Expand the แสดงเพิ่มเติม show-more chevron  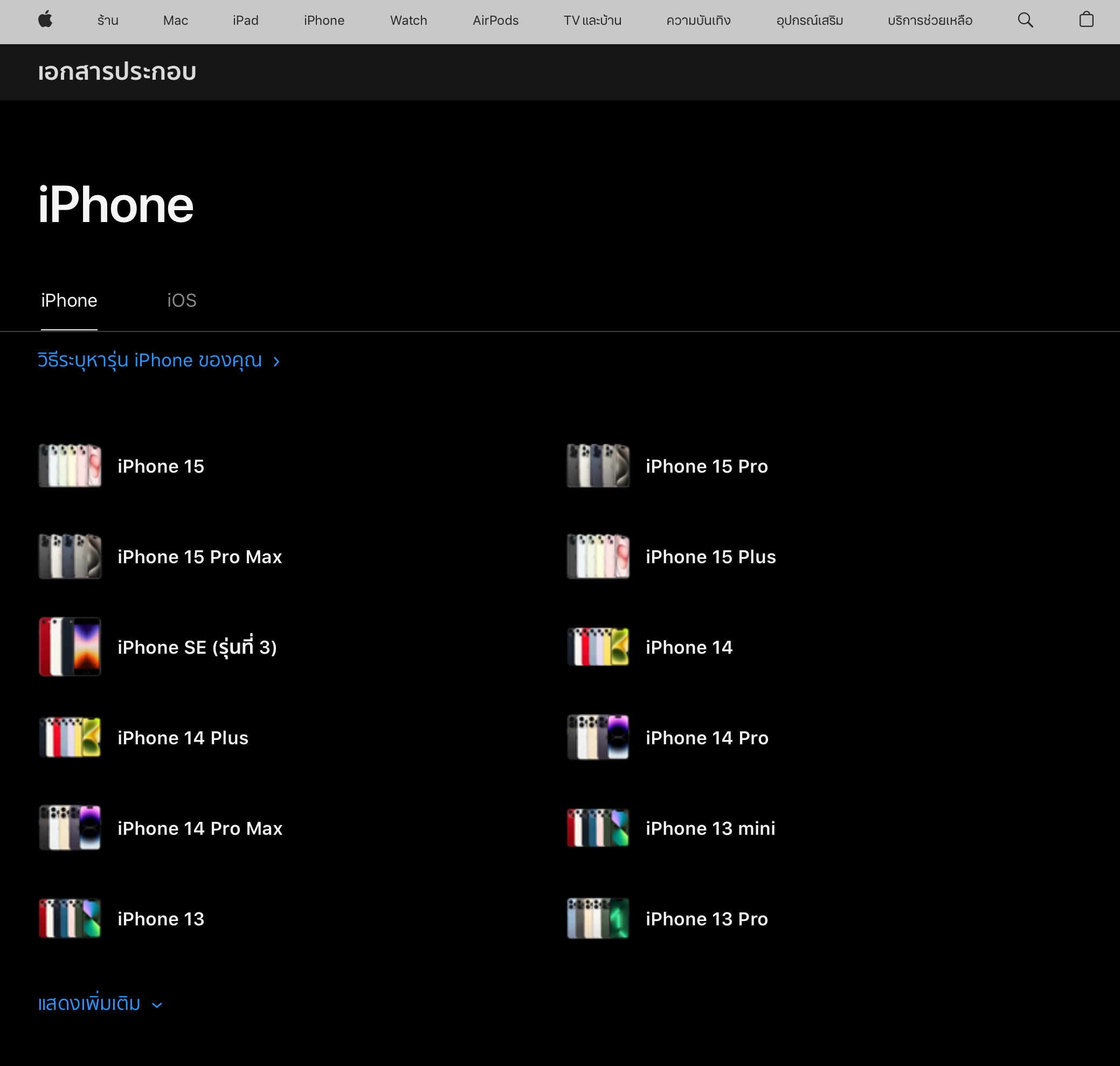(x=157, y=1005)
